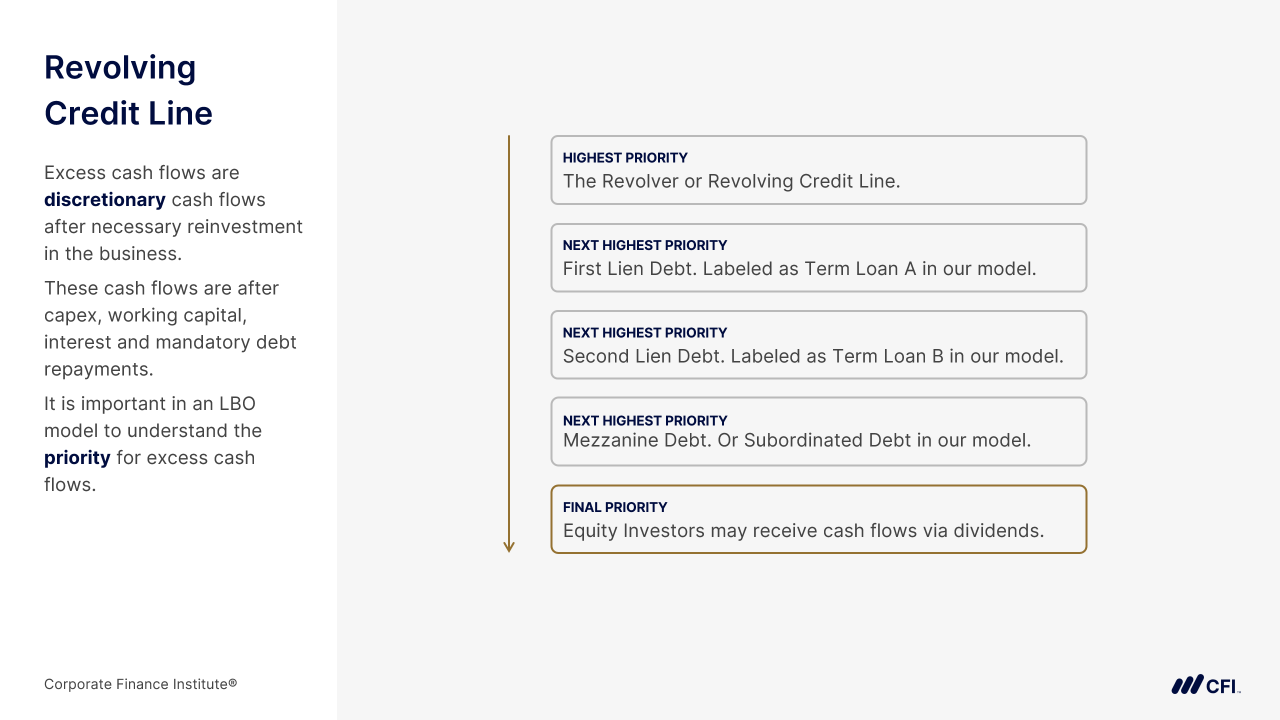Click the FINAL PRIORITY heading label

coord(615,507)
